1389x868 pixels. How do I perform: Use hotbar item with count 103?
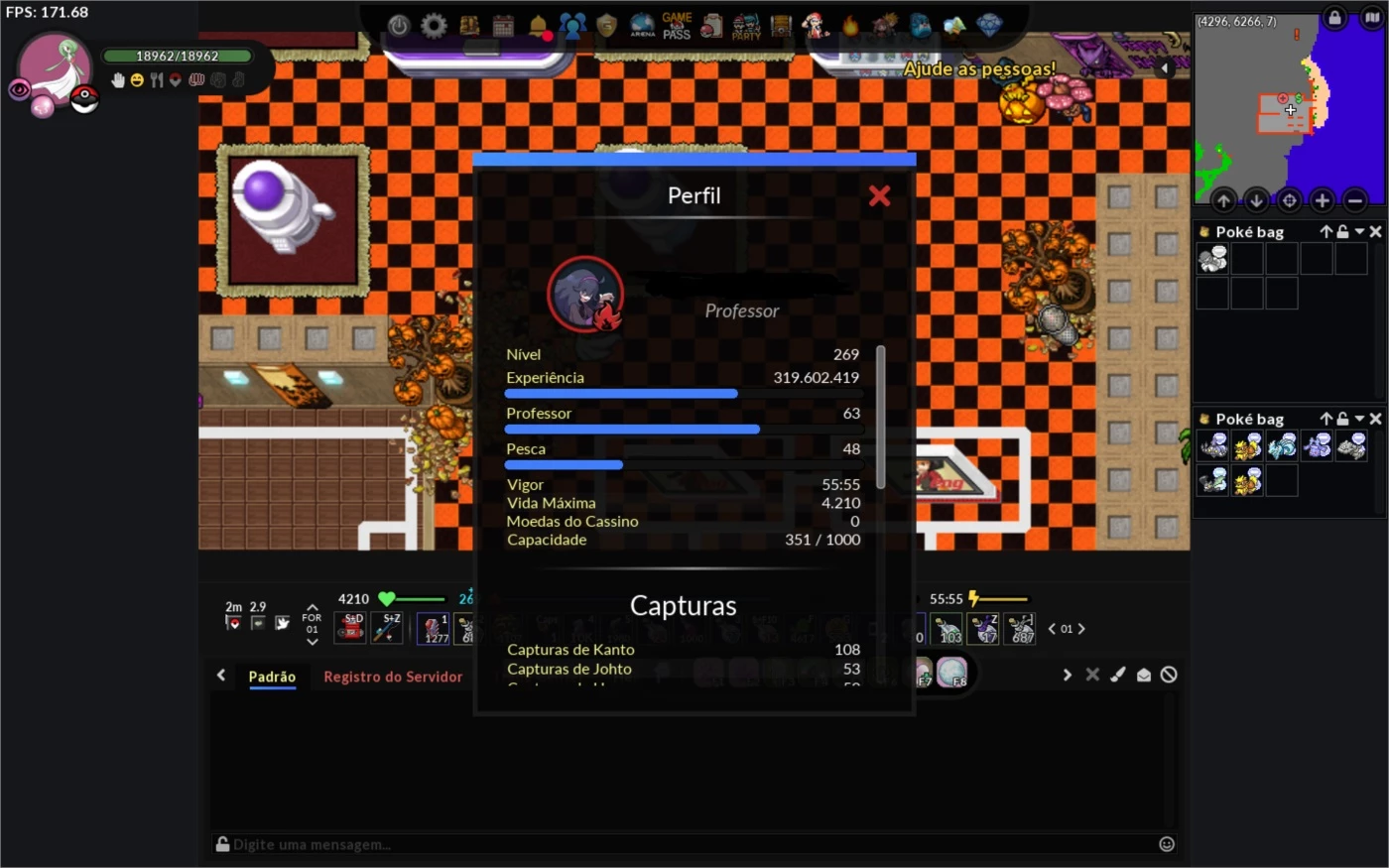coord(948,628)
